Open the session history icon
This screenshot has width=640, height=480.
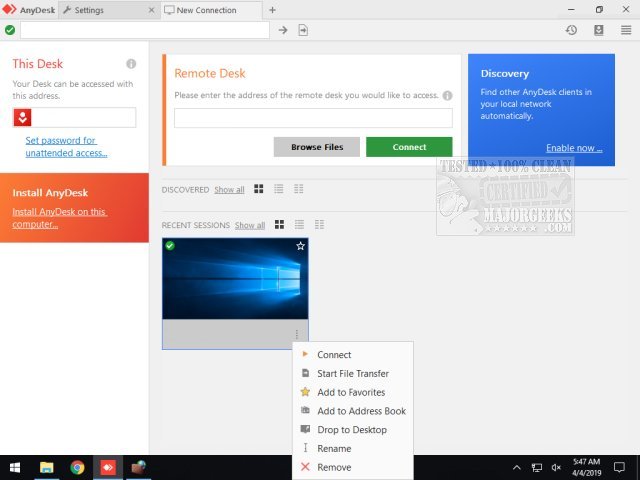click(571, 30)
